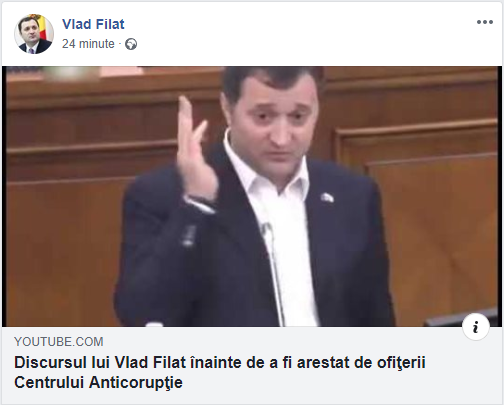Image resolution: width=504 pixels, height=405 pixels.
Task: Open Vlad Filat's round profile picture
Action: click(34, 34)
